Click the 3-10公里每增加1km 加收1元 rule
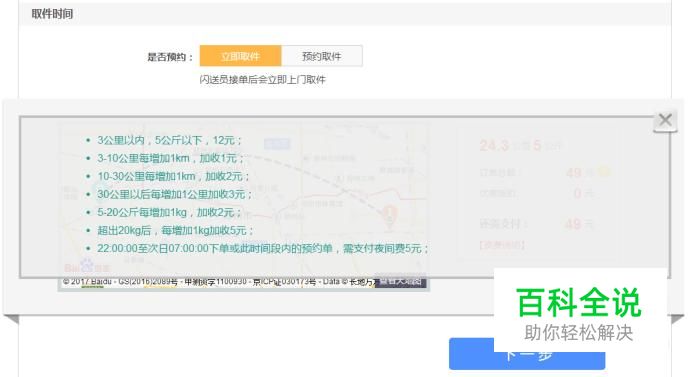This screenshot has width=692, height=377. click(x=170, y=158)
